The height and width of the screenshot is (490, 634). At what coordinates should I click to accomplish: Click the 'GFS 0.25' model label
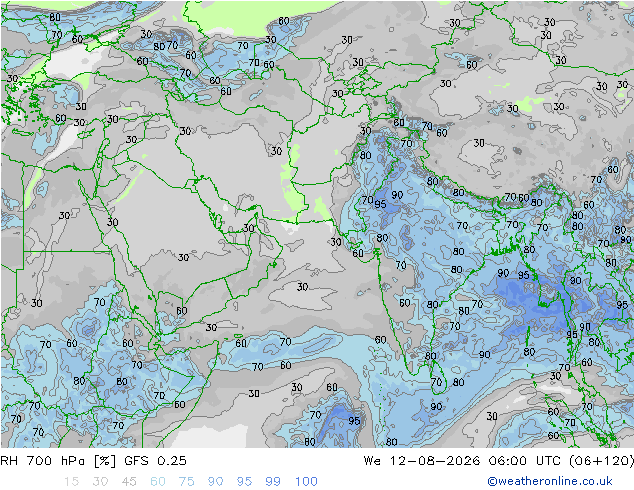click(x=155, y=461)
